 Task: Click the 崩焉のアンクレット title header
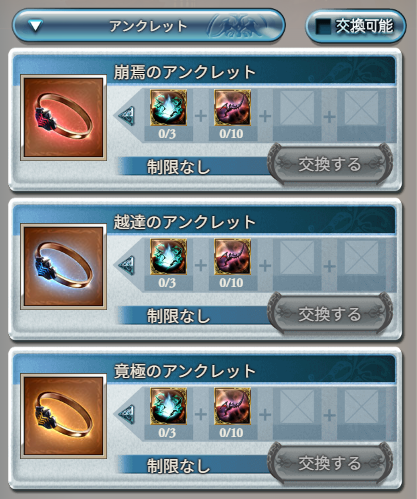(x=185, y=72)
